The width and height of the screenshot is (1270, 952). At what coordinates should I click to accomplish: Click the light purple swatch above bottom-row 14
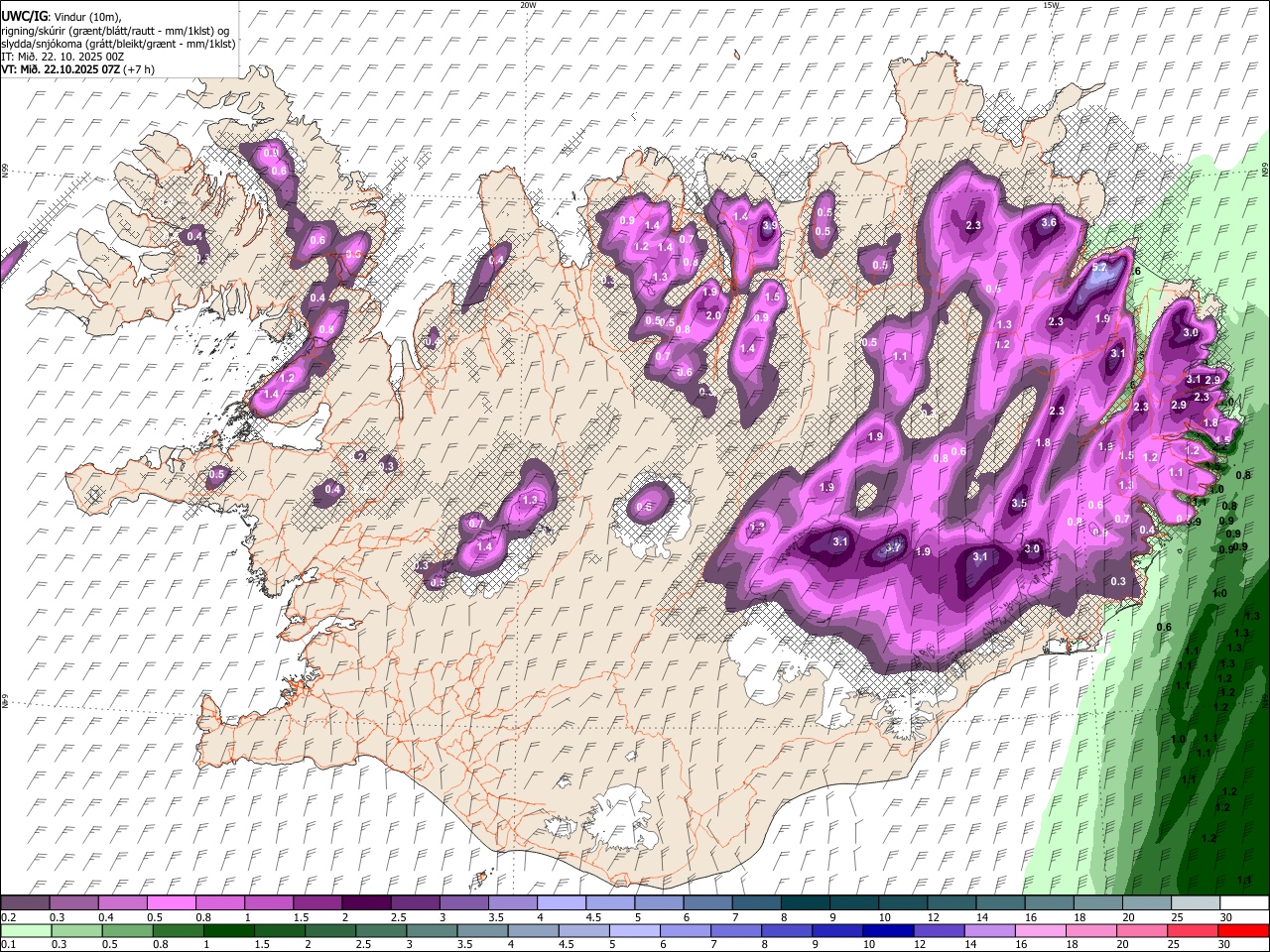[x=988, y=931]
